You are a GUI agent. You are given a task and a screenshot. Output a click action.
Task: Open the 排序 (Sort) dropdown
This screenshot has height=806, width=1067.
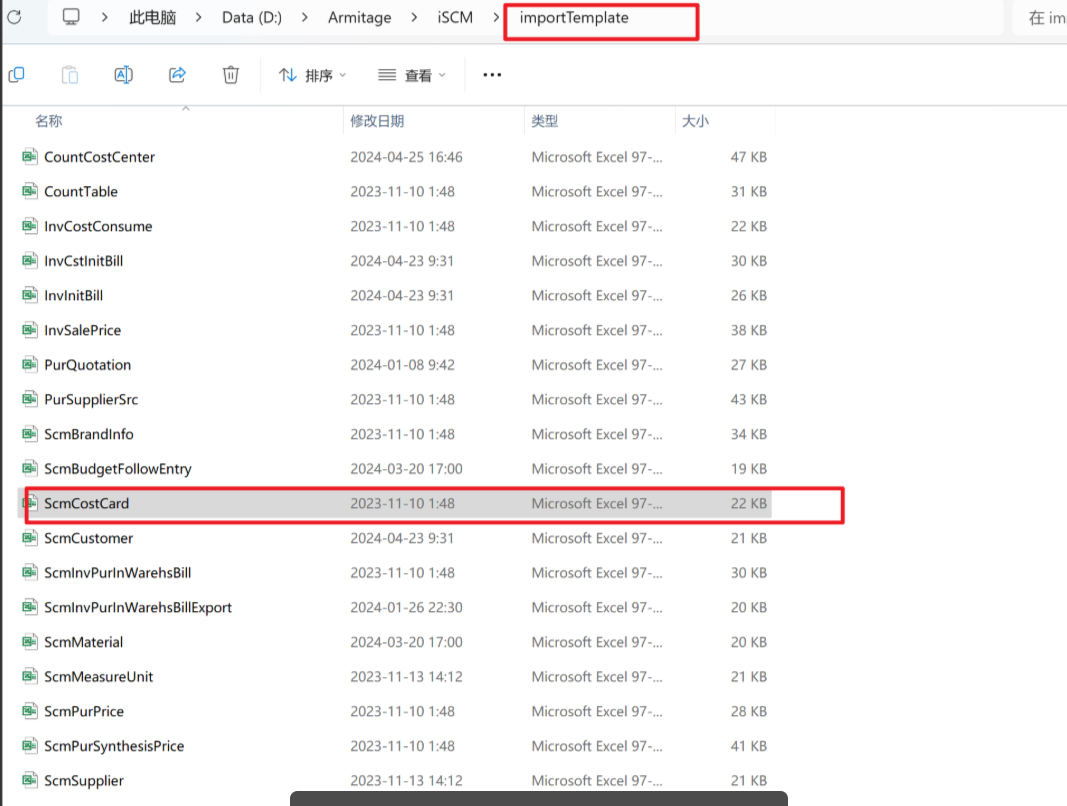312,75
